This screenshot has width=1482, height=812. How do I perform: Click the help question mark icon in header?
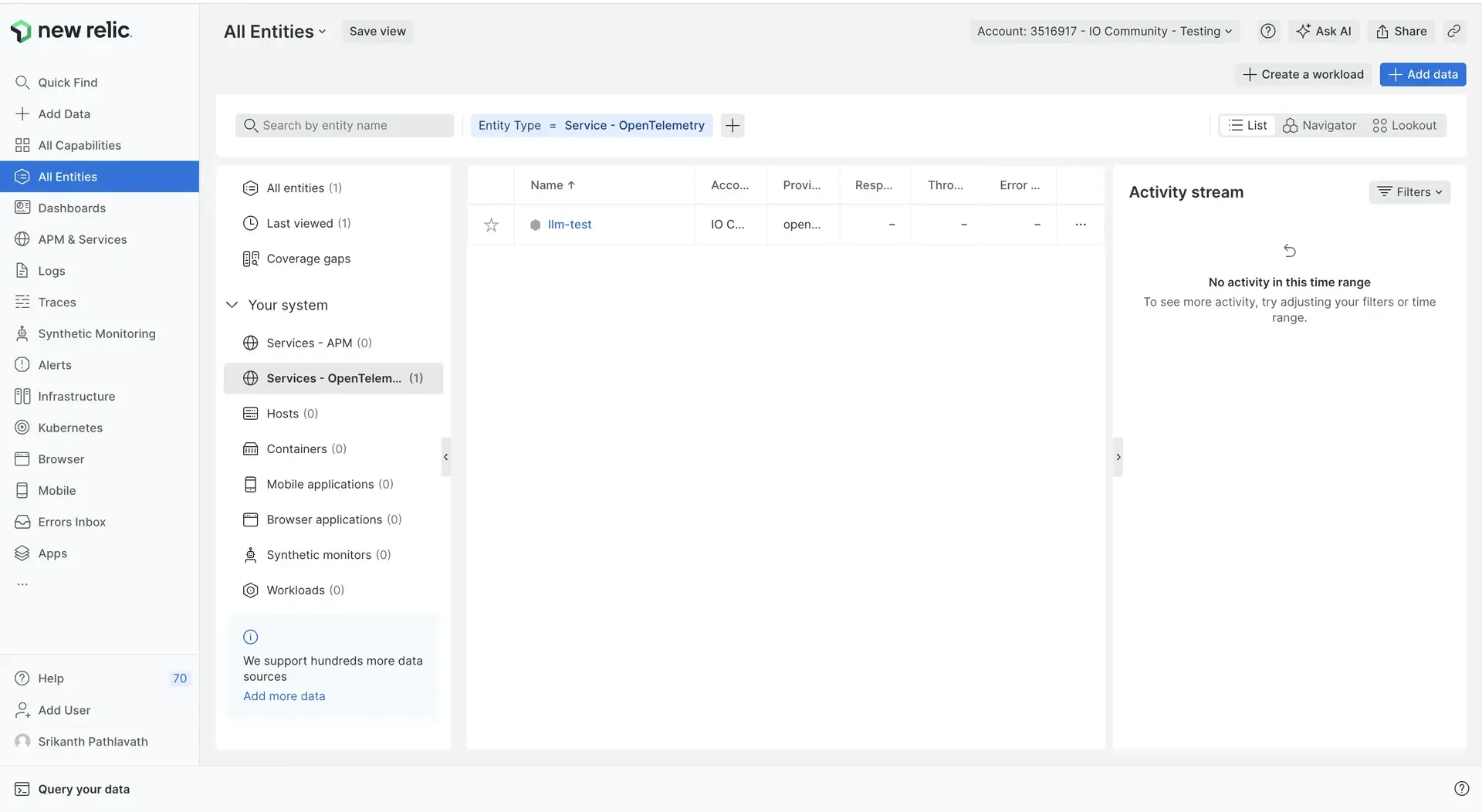(x=1267, y=31)
